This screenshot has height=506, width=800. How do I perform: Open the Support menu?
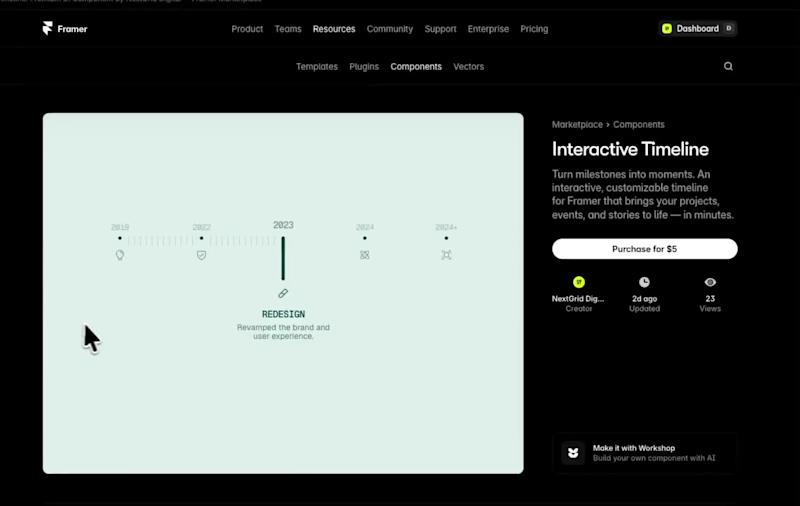coord(440,29)
